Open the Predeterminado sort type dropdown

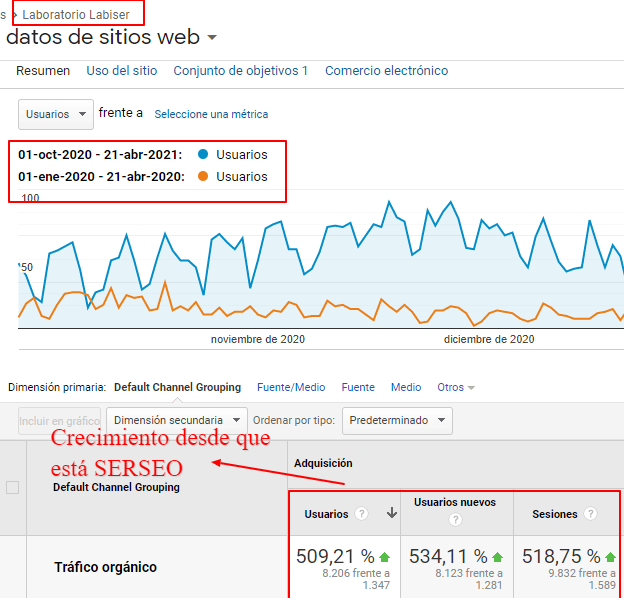[397, 420]
